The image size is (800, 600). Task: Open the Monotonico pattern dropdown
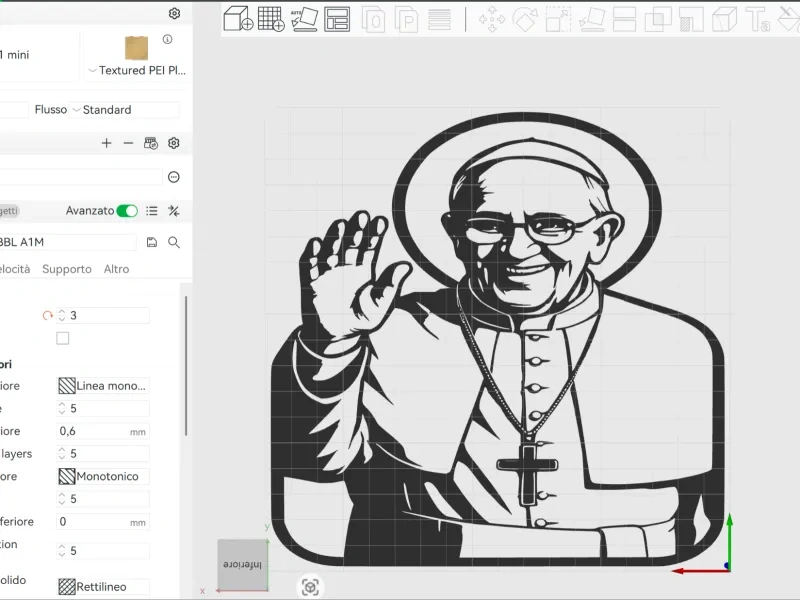[103, 477]
